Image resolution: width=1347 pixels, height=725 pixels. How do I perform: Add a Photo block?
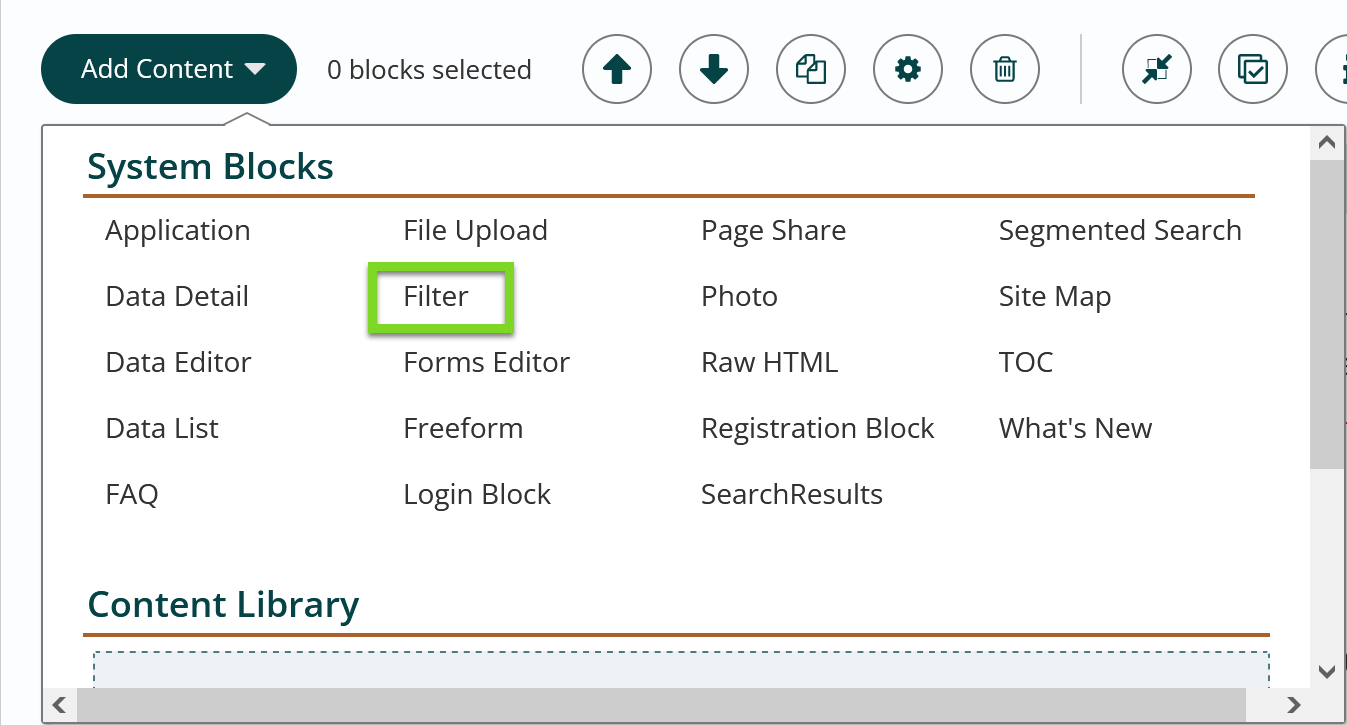(740, 297)
